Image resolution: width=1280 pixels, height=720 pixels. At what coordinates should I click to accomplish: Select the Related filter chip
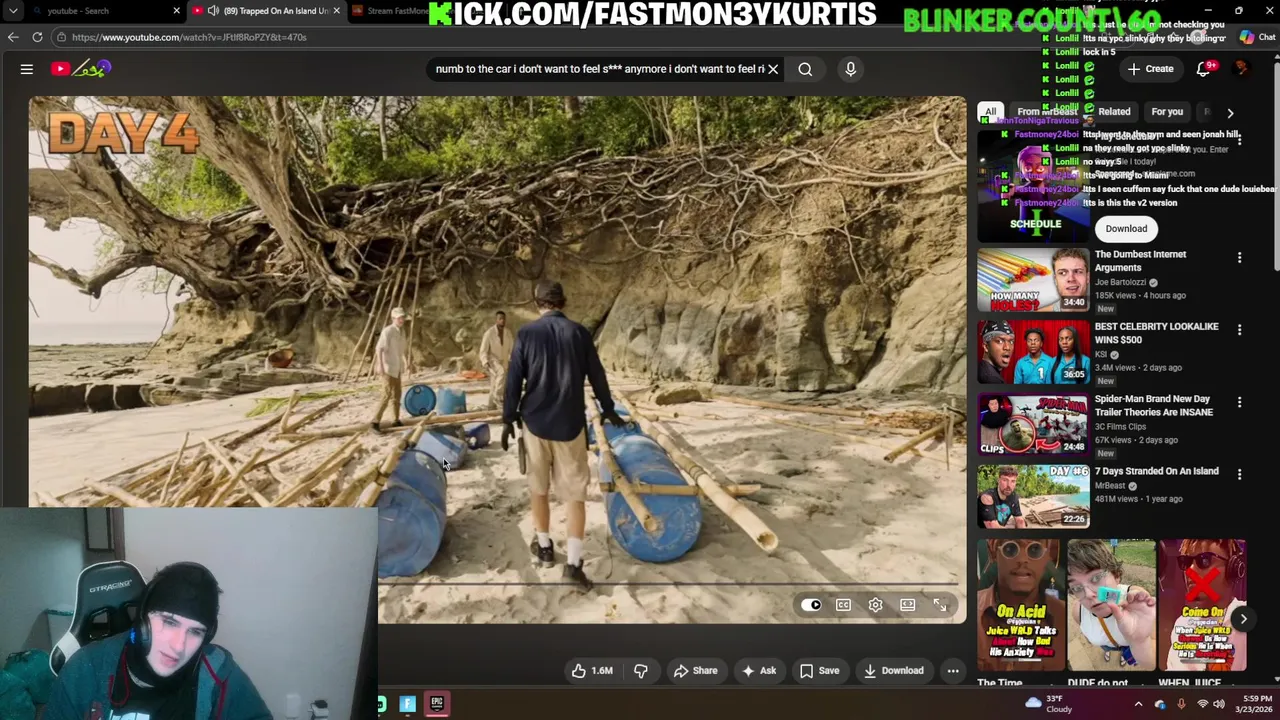[x=1114, y=112]
